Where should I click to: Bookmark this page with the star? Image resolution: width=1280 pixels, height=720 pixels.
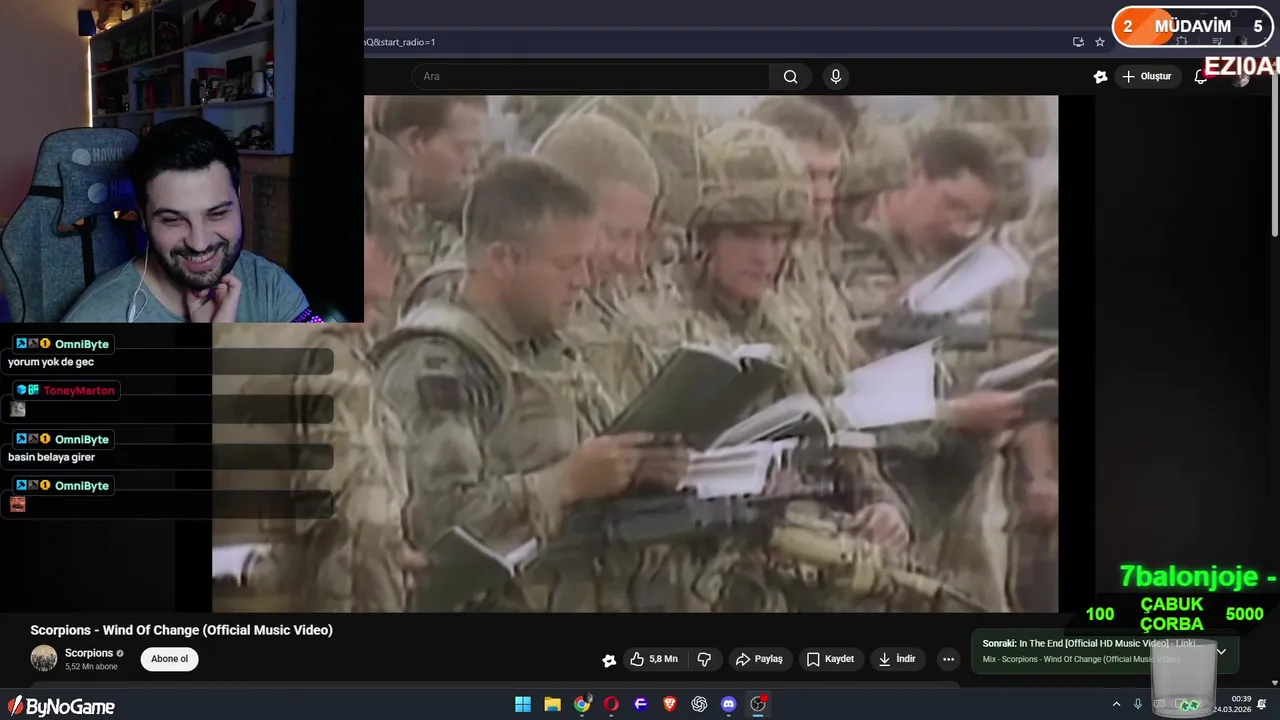click(1100, 42)
